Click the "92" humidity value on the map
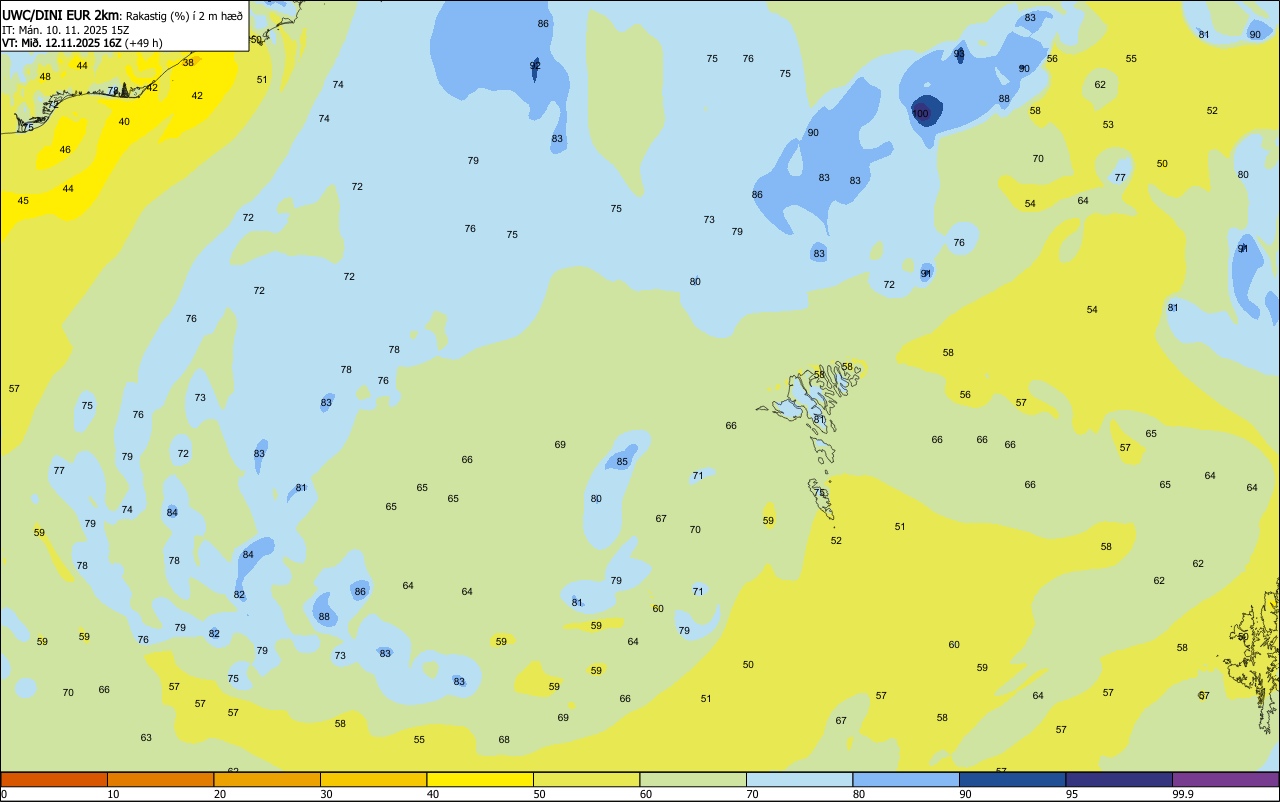 (535, 66)
